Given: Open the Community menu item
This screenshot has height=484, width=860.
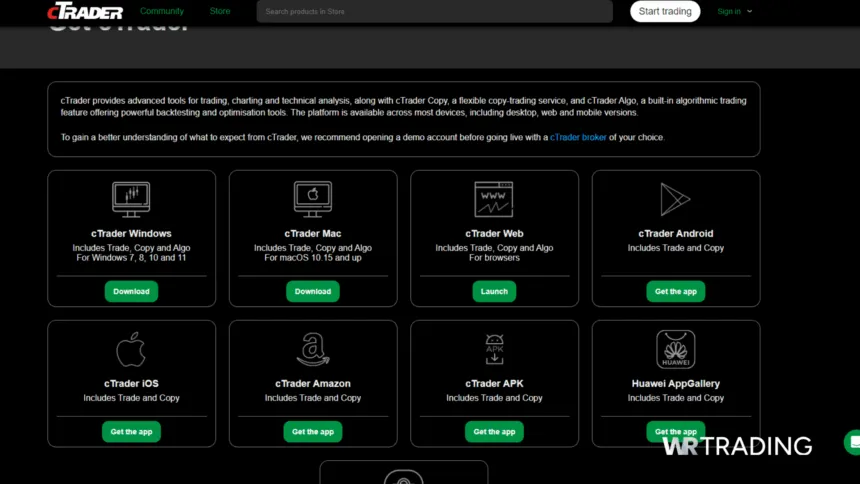Looking at the screenshot, I should (161, 12).
